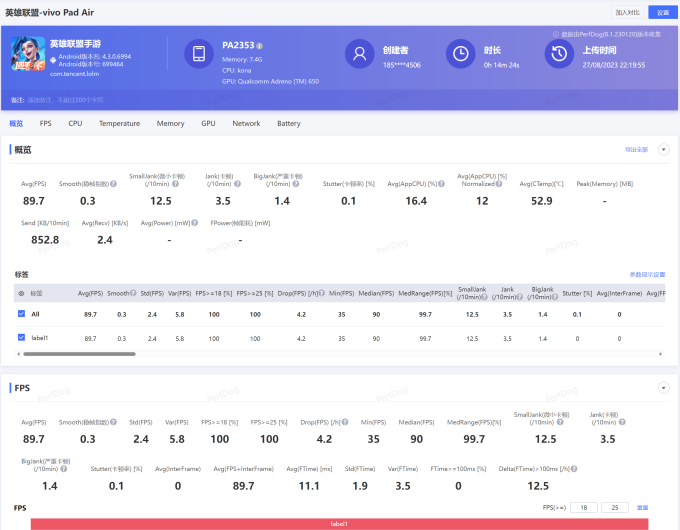Click the tablet device icon beside PA2353
This screenshot has width=680, height=530.
click(199, 54)
